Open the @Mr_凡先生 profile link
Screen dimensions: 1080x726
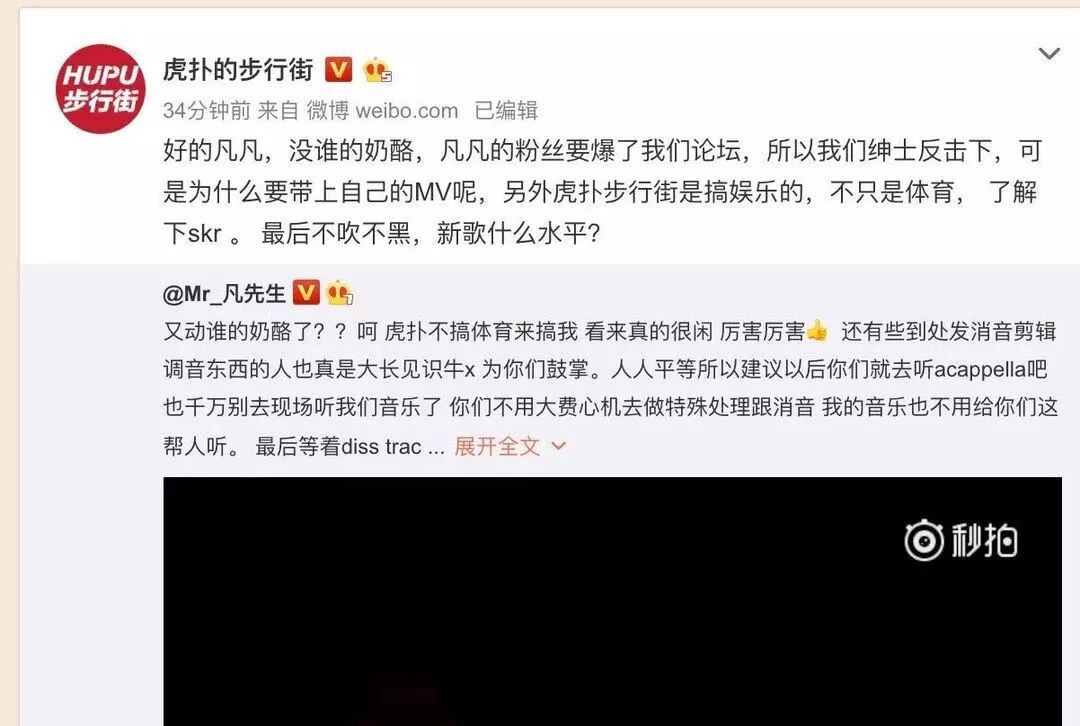(224, 293)
